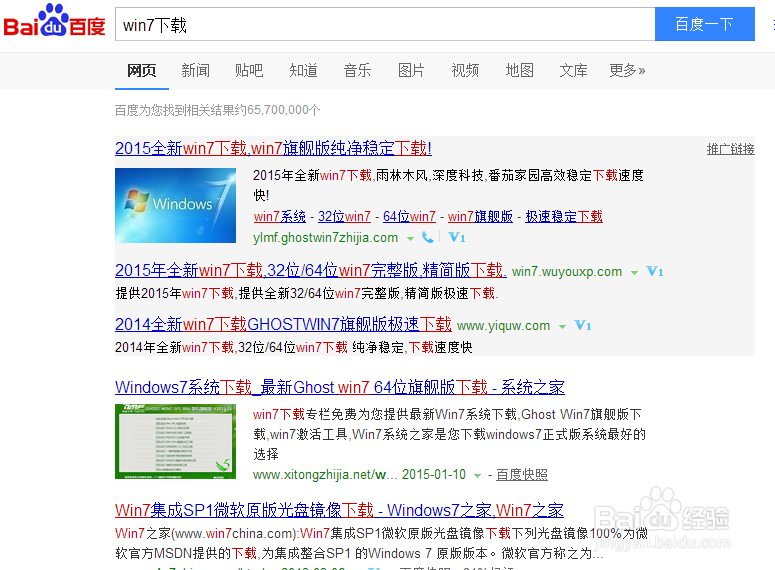This screenshot has height=570, width=775.
Task: Click result count text 百度为您找到相关结果约65,700,000个
Action: click(x=217, y=110)
